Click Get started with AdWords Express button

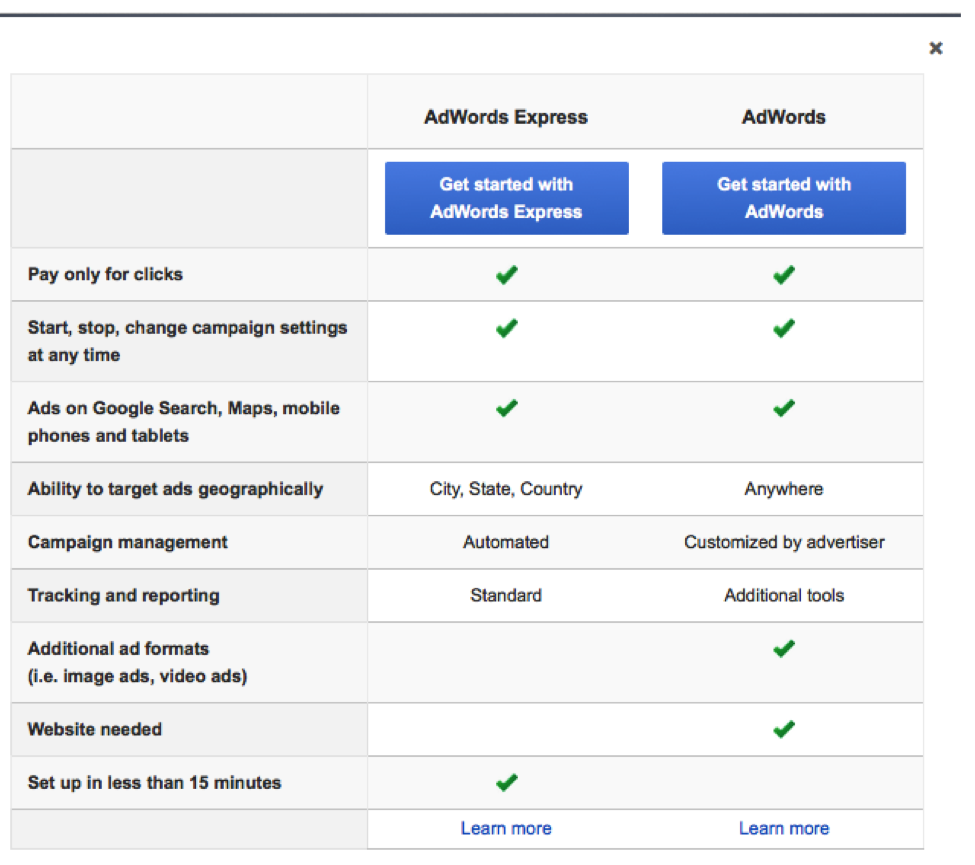coord(506,198)
